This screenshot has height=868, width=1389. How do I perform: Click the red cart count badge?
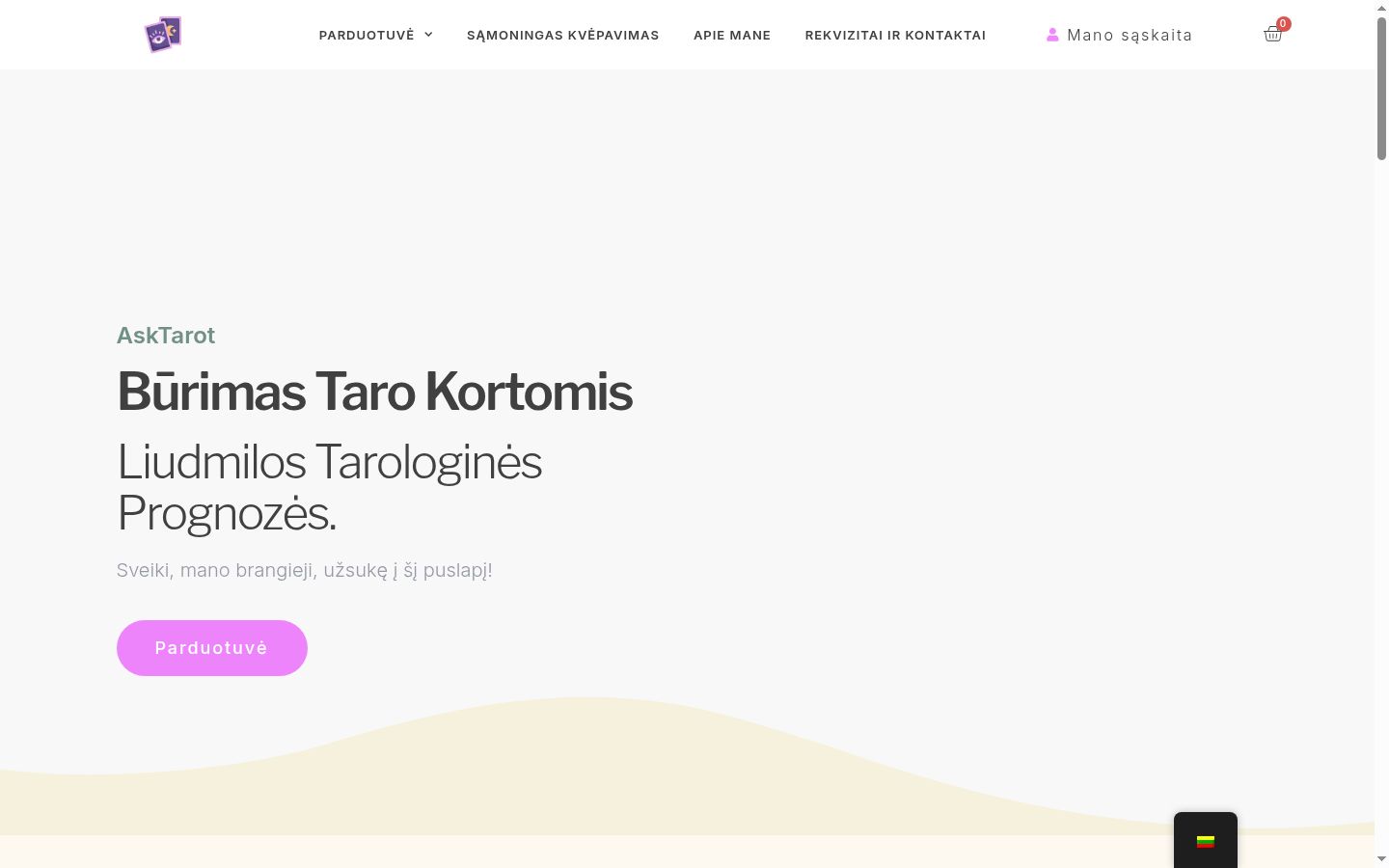click(x=1283, y=24)
